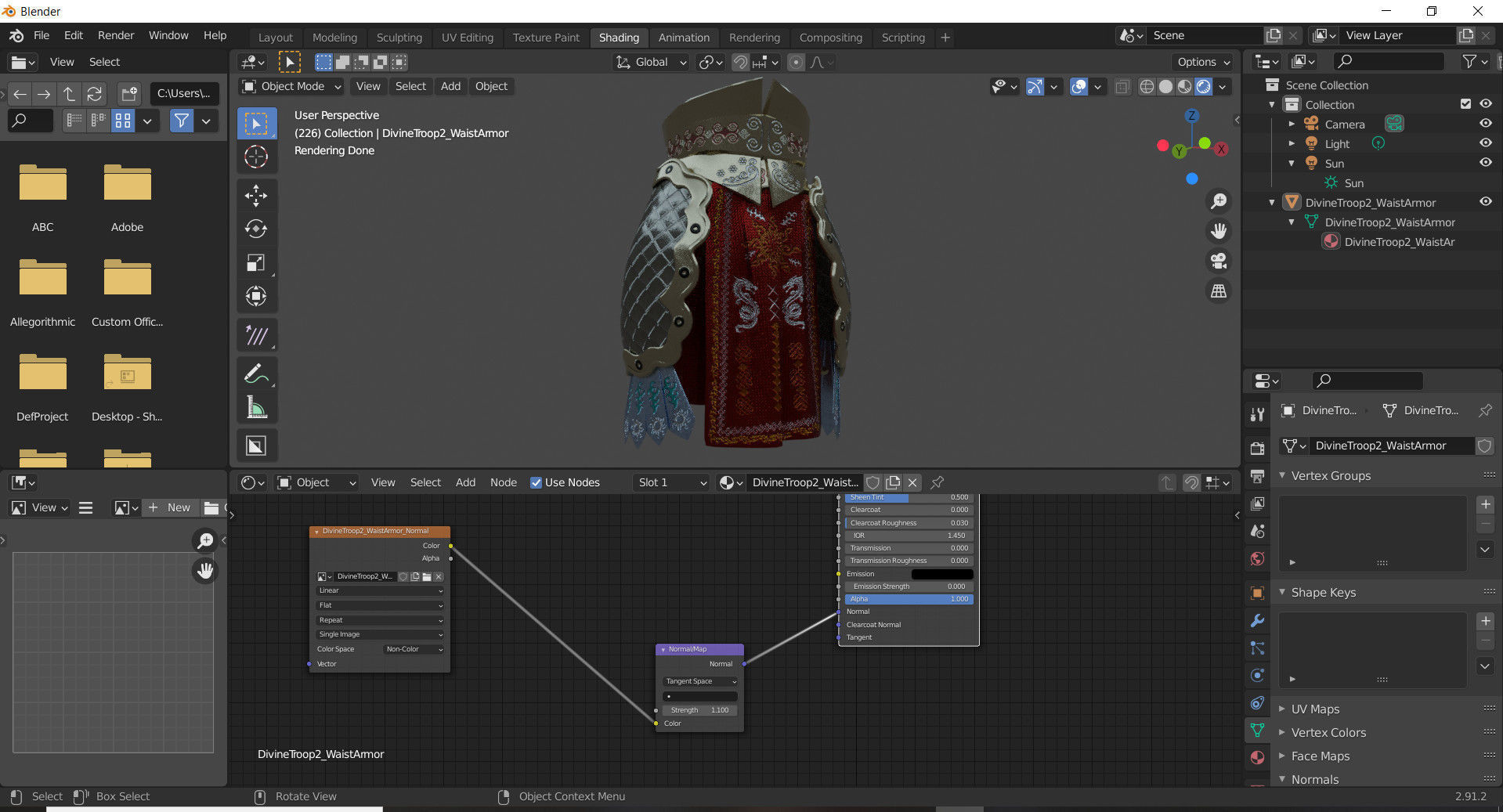The height and width of the screenshot is (812, 1503).
Task: Open the node editor Node menu
Action: tap(504, 482)
